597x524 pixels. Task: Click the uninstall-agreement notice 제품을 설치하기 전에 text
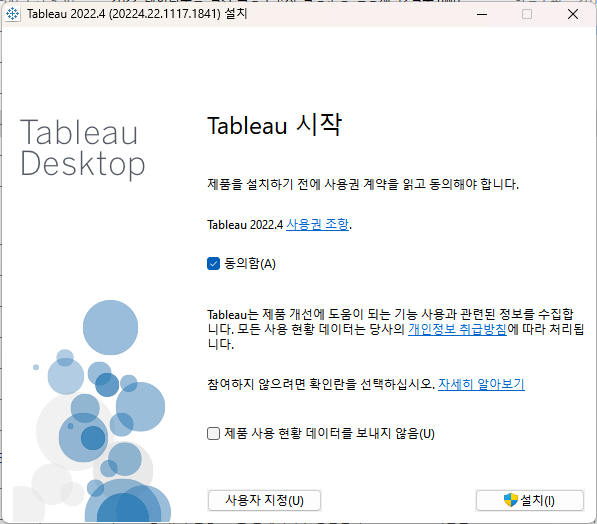pos(363,184)
